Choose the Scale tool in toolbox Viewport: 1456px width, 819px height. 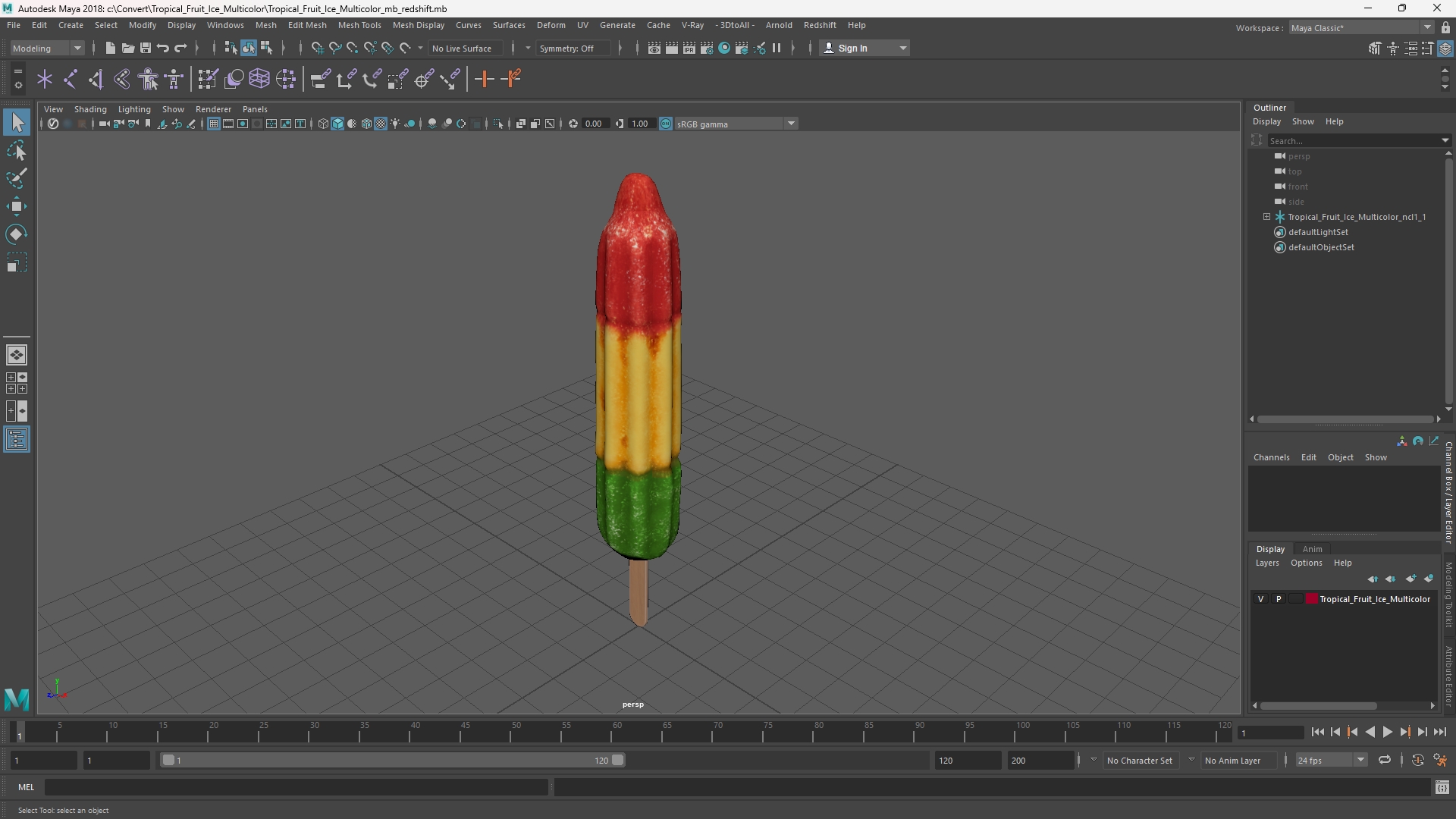[x=17, y=263]
